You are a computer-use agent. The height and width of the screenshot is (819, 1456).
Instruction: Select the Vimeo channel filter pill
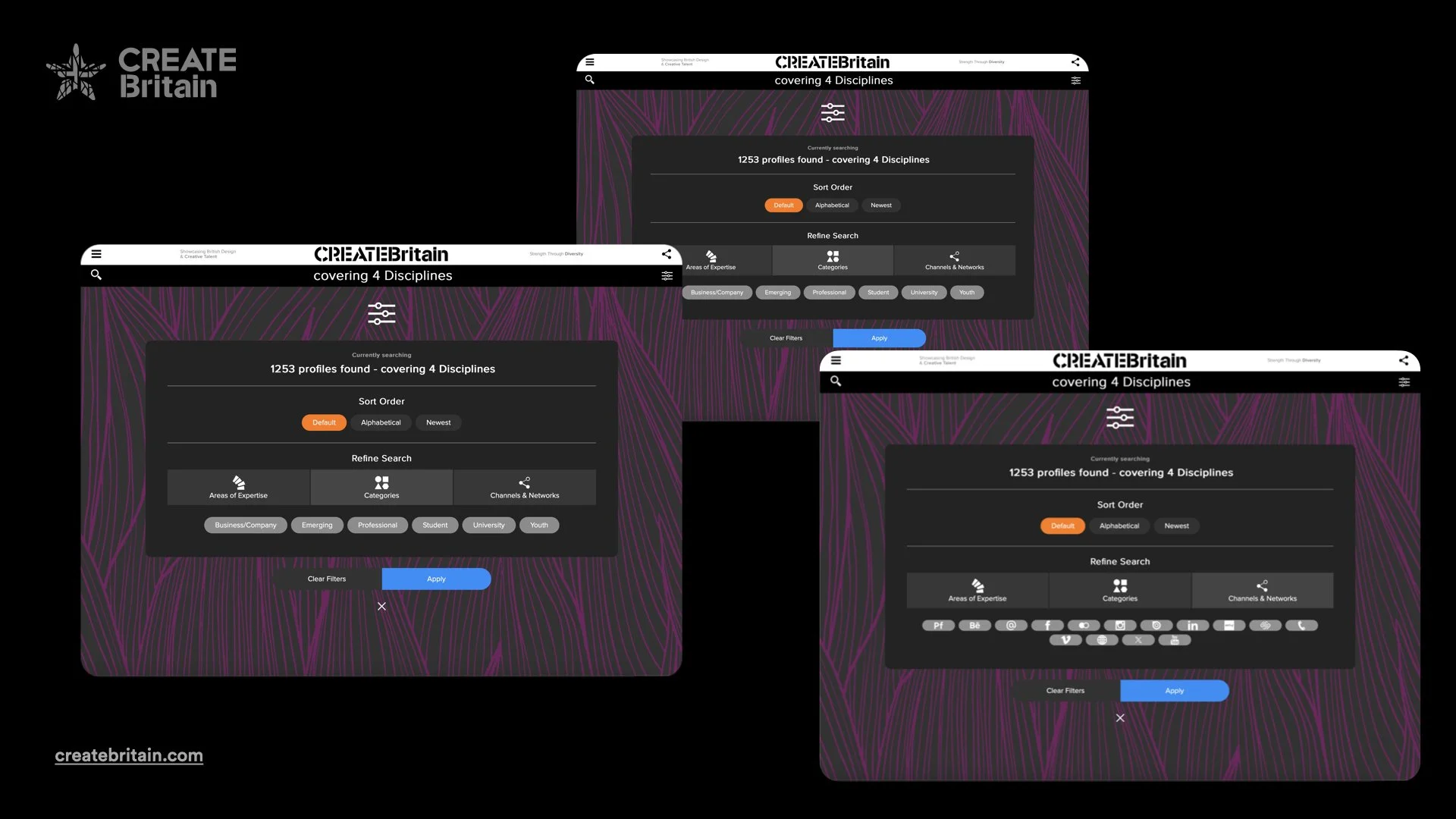[x=1065, y=640]
